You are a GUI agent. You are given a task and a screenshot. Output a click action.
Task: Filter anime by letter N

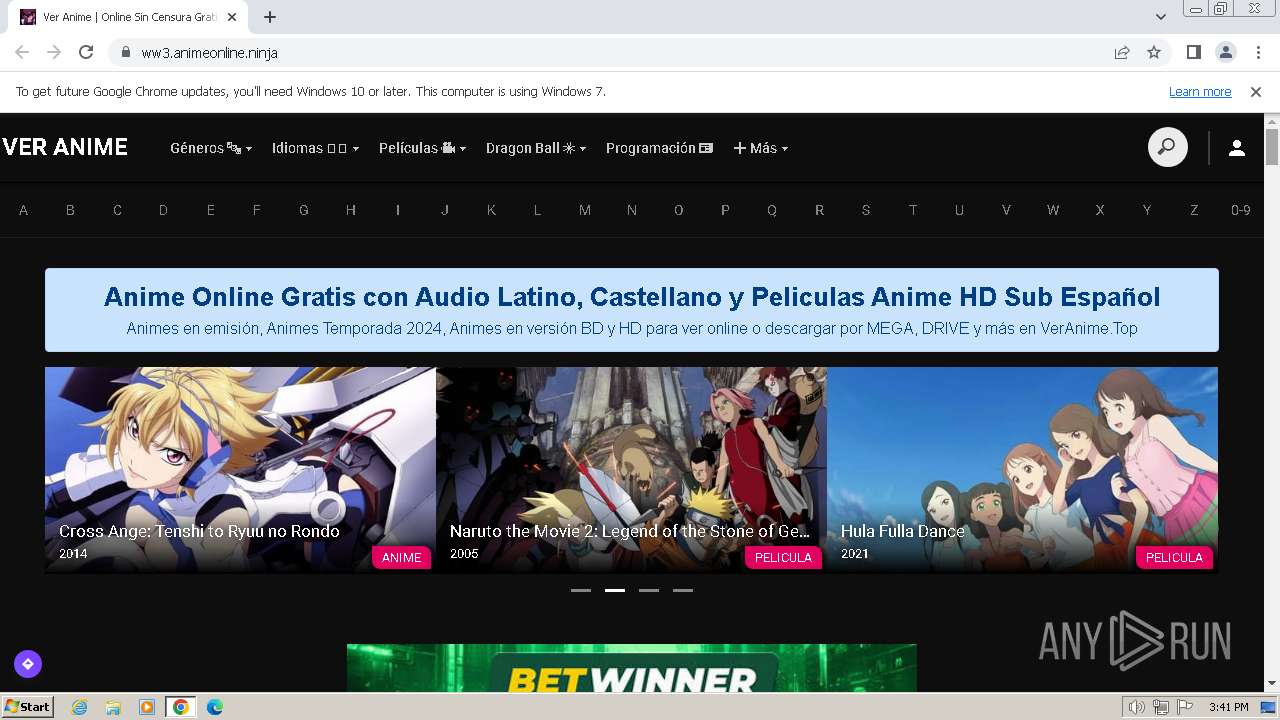point(632,210)
